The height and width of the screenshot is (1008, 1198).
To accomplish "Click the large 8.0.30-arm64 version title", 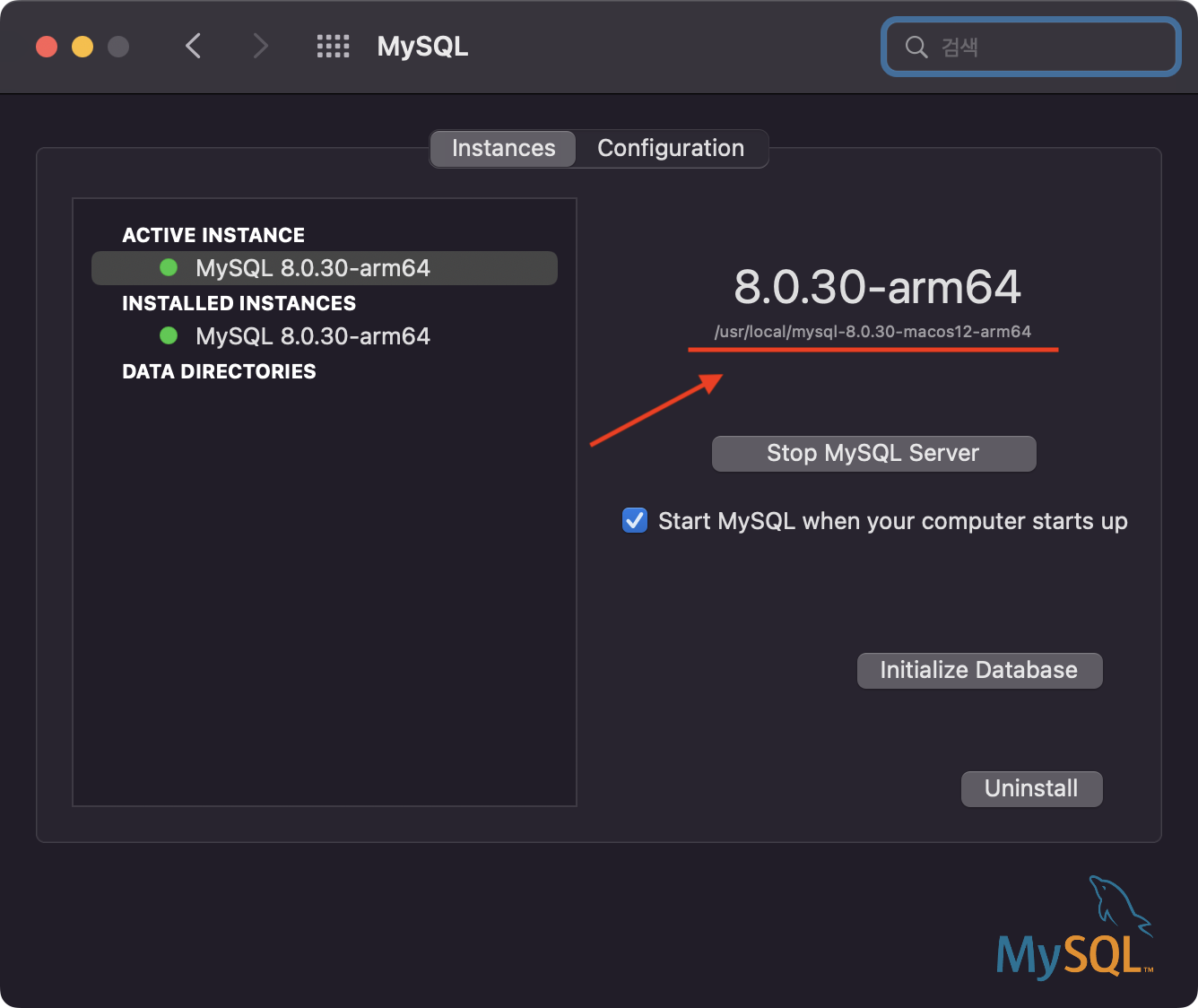I will [x=877, y=287].
